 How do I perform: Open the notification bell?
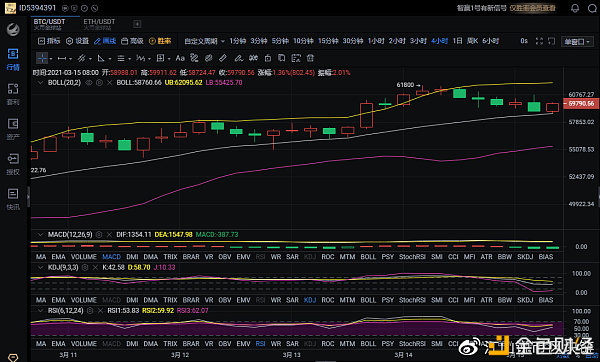click(575, 8)
